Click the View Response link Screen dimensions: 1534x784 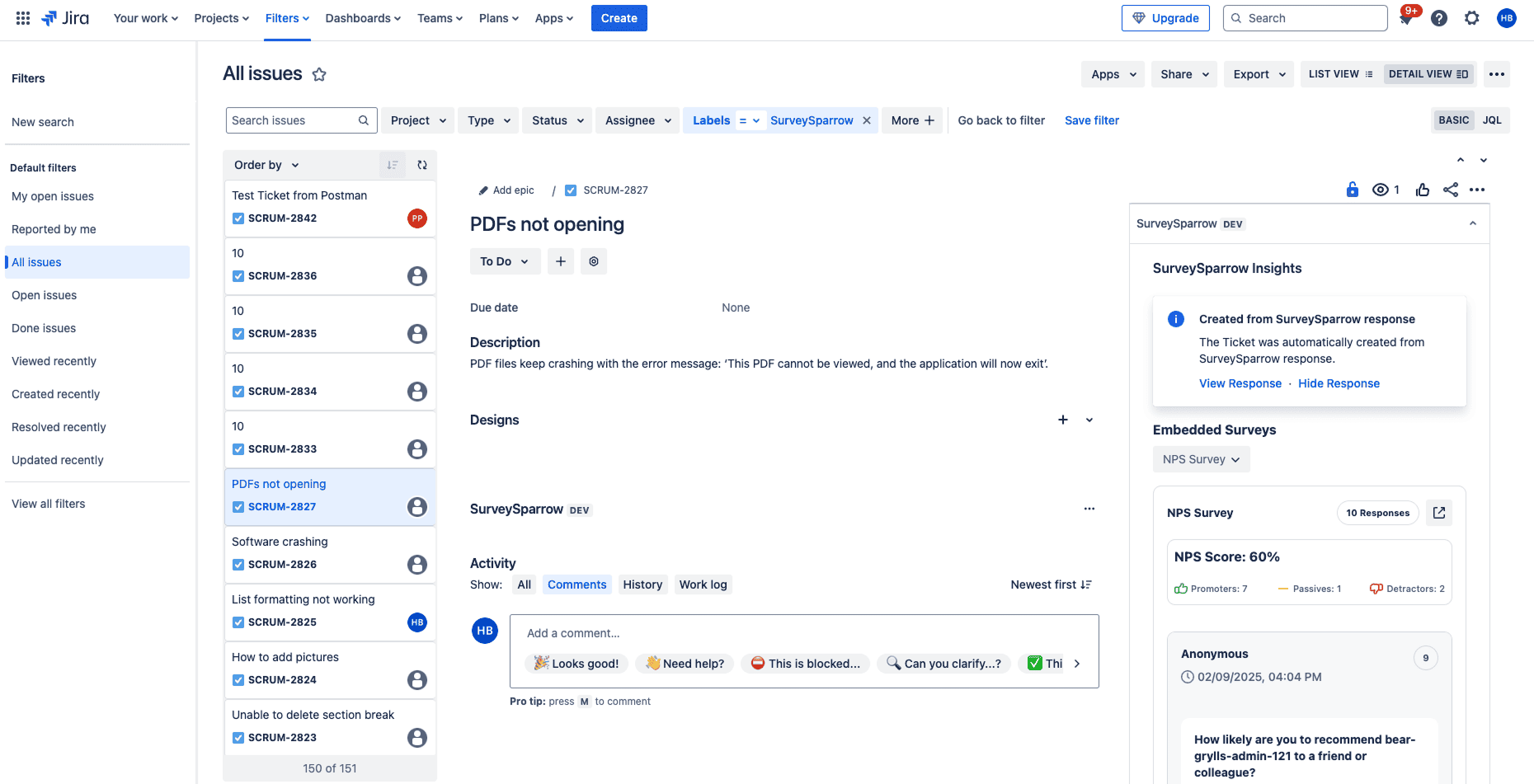pyautogui.click(x=1240, y=383)
